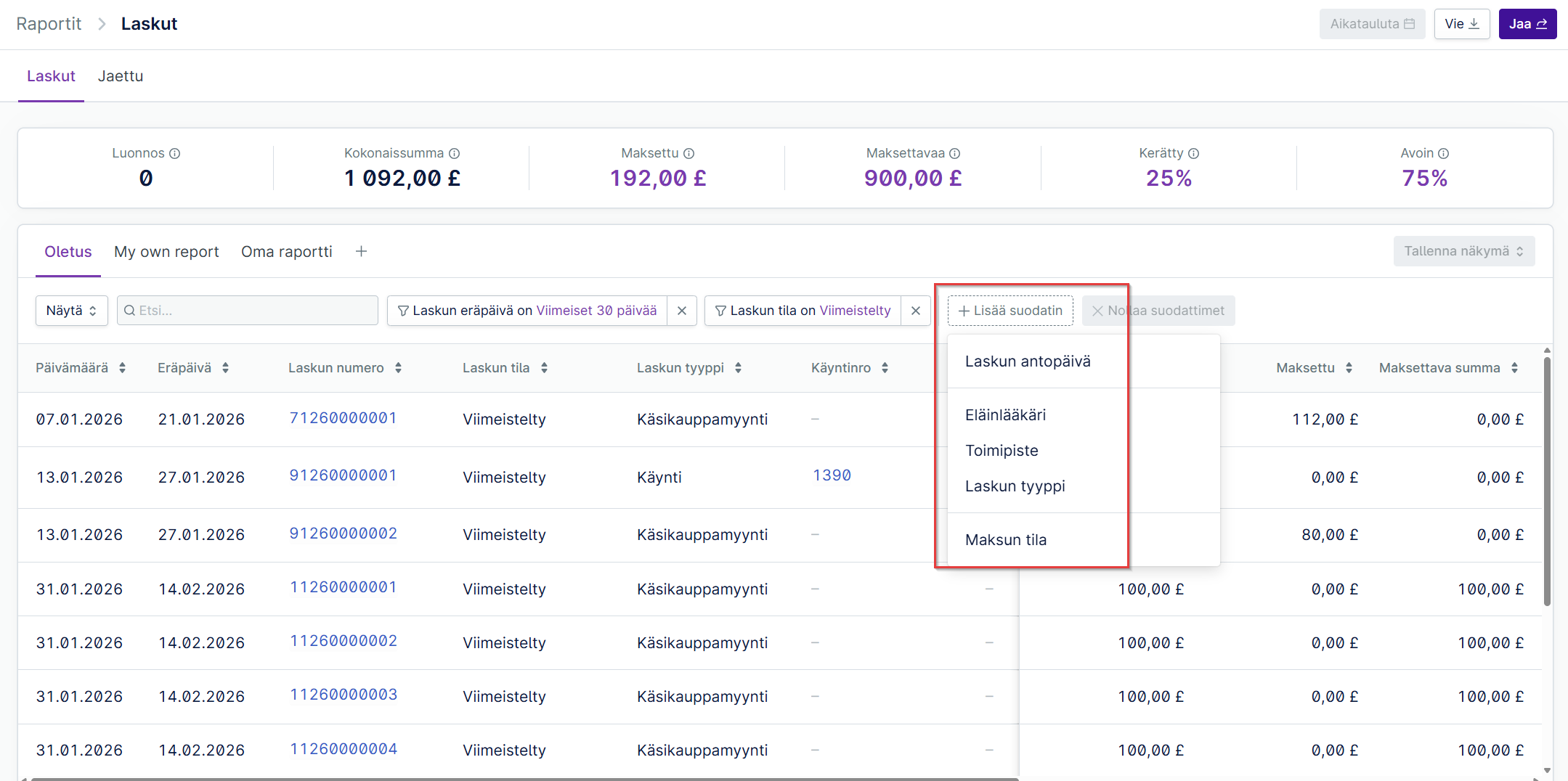The width and height of the screenshot is (1568, 781).
Task: Sort by Laskun tila column sort arrows
Action: click(x=545, y=368)
